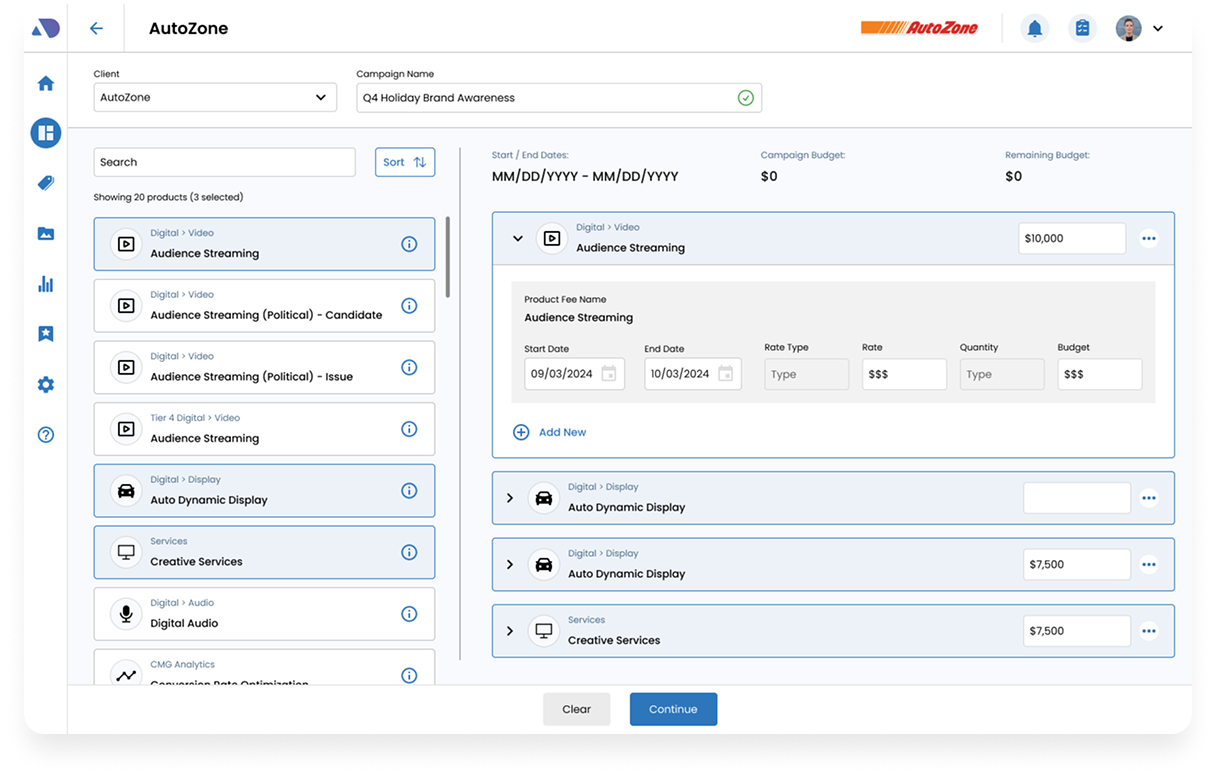
Task: Click the Add New plus icon
Action: point(521,432)
